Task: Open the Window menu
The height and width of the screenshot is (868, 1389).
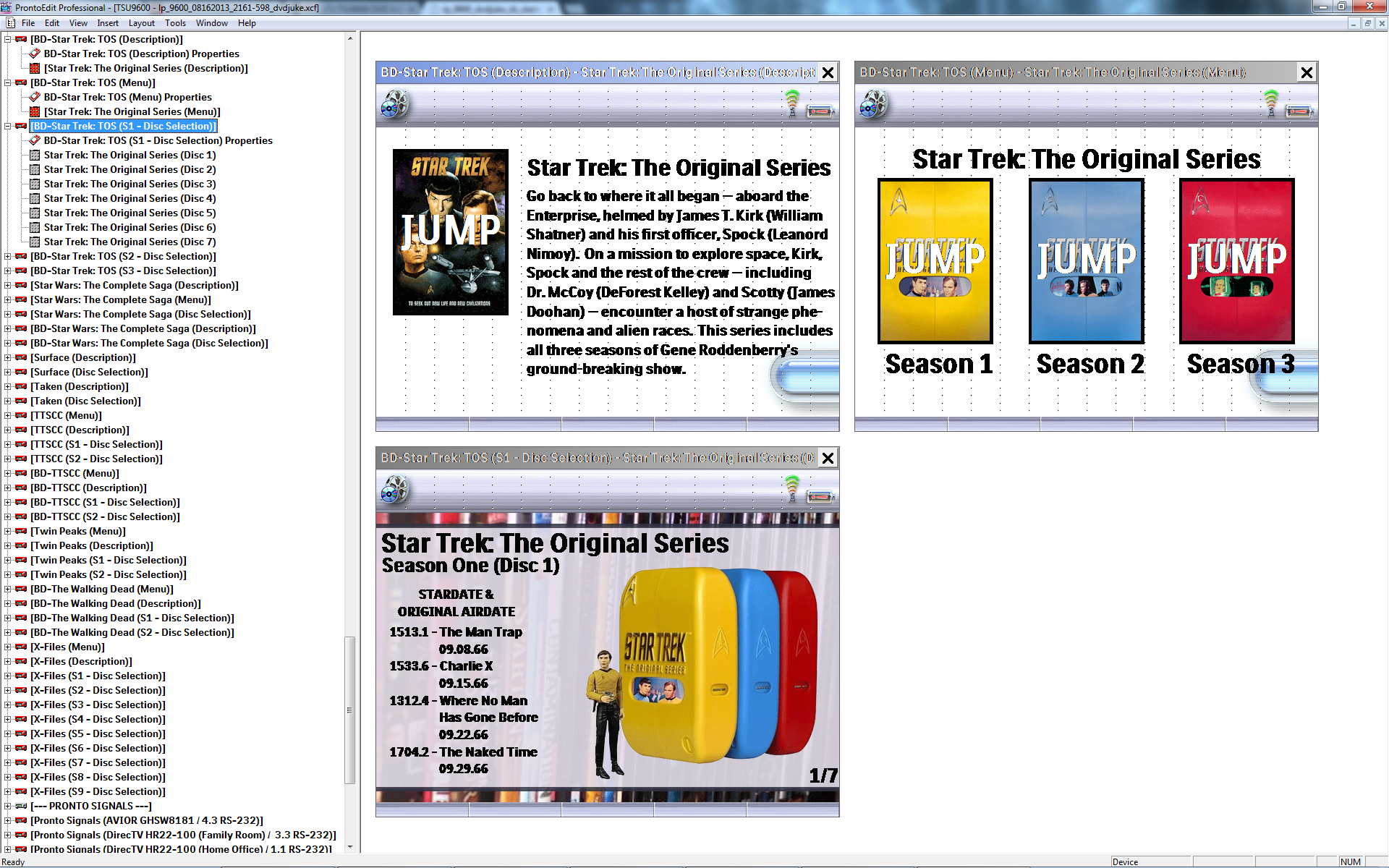Action: click(x=212, y=23)
